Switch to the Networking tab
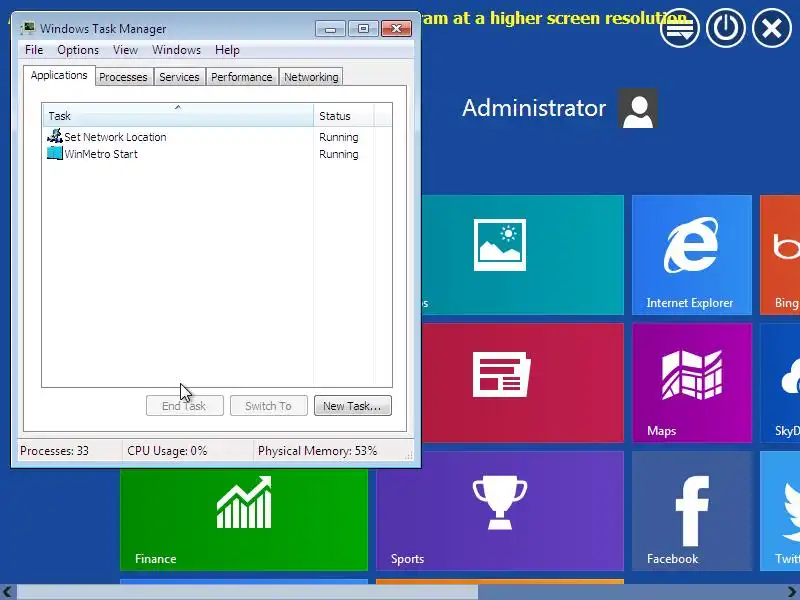 tap(311, 77)
